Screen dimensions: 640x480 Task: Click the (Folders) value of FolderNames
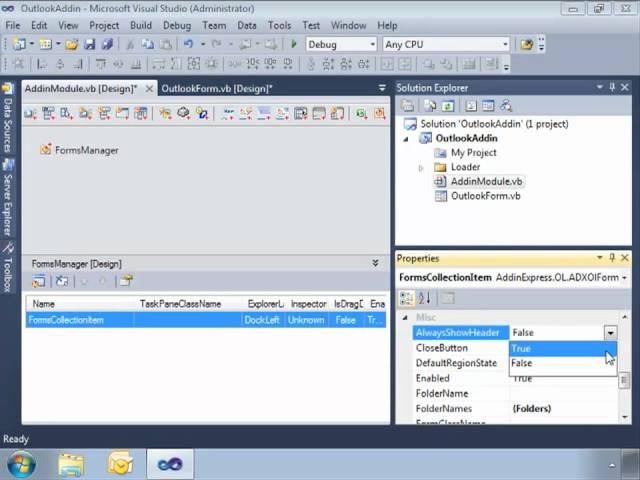pyautogui.click(x=531, y=409)
